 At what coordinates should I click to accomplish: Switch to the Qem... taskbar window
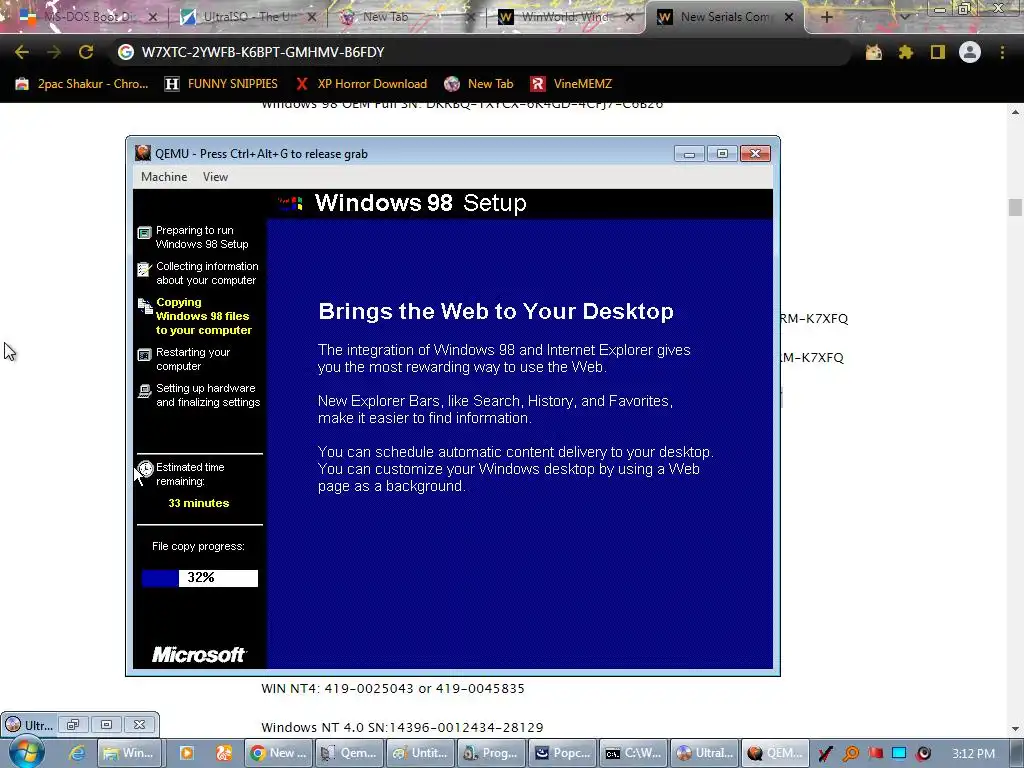coord(349,753)
